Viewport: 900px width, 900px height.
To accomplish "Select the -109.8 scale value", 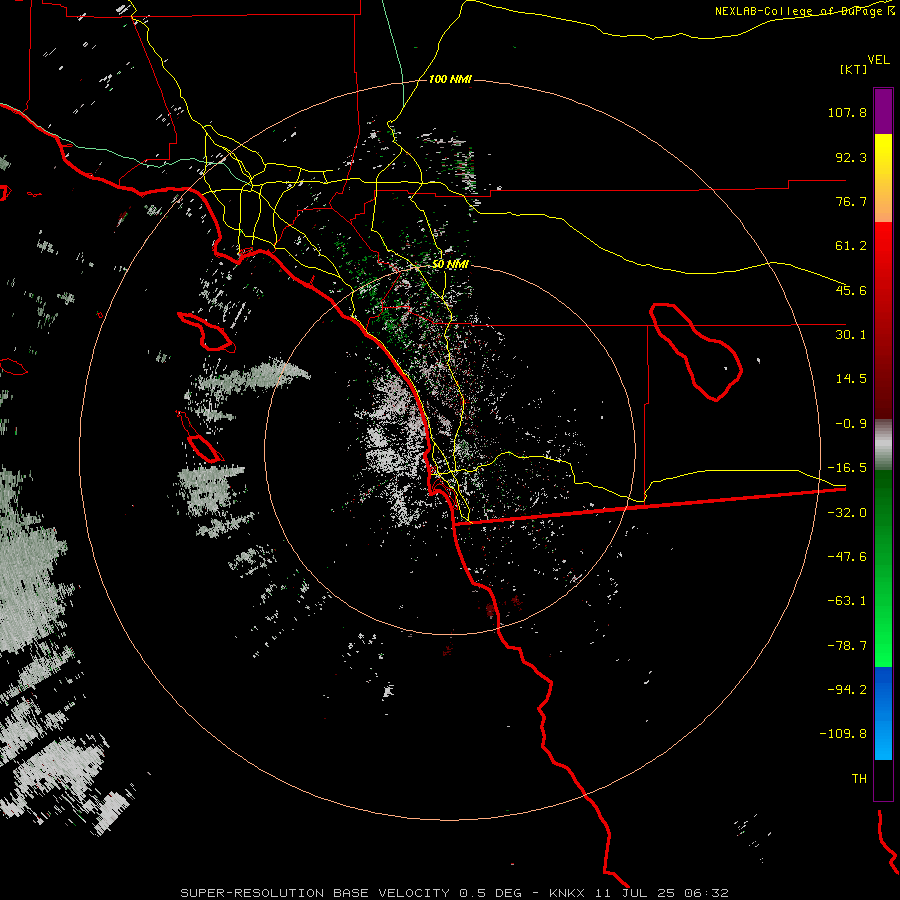I will (843, 734).
